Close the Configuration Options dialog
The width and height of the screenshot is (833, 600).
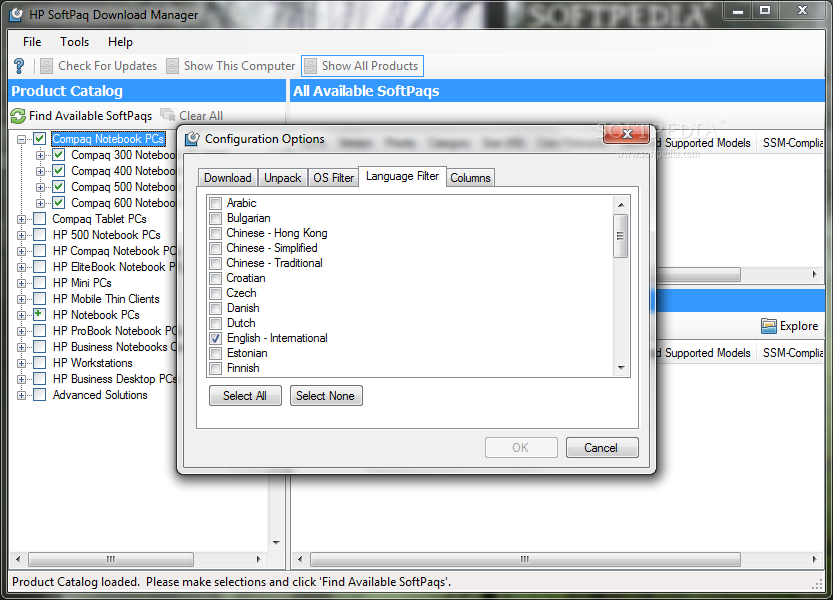click(x=627, y=134)
